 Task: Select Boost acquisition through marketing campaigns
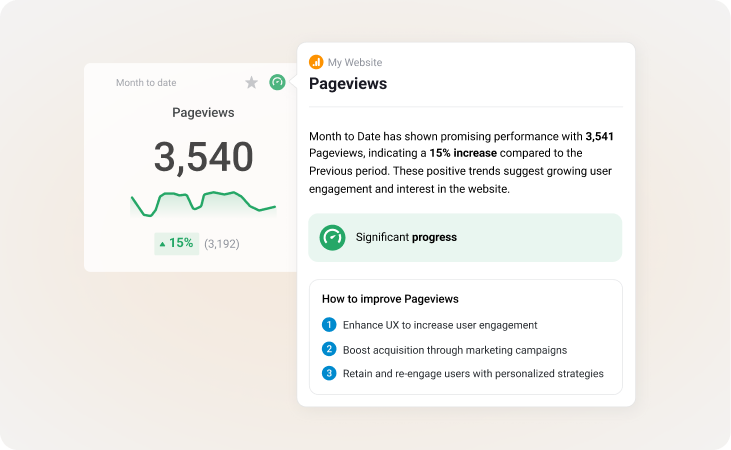(455, 349)
